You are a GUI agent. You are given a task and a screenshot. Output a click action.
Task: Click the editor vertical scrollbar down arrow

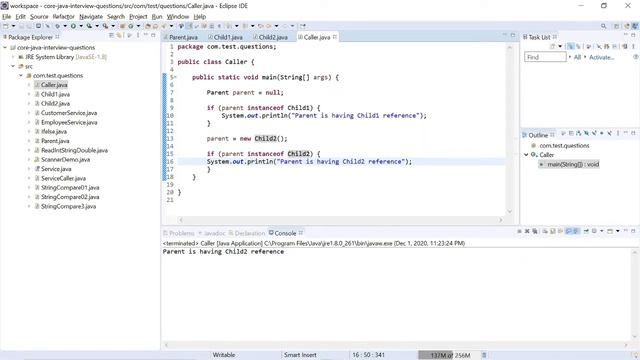[x=509, y=211]
